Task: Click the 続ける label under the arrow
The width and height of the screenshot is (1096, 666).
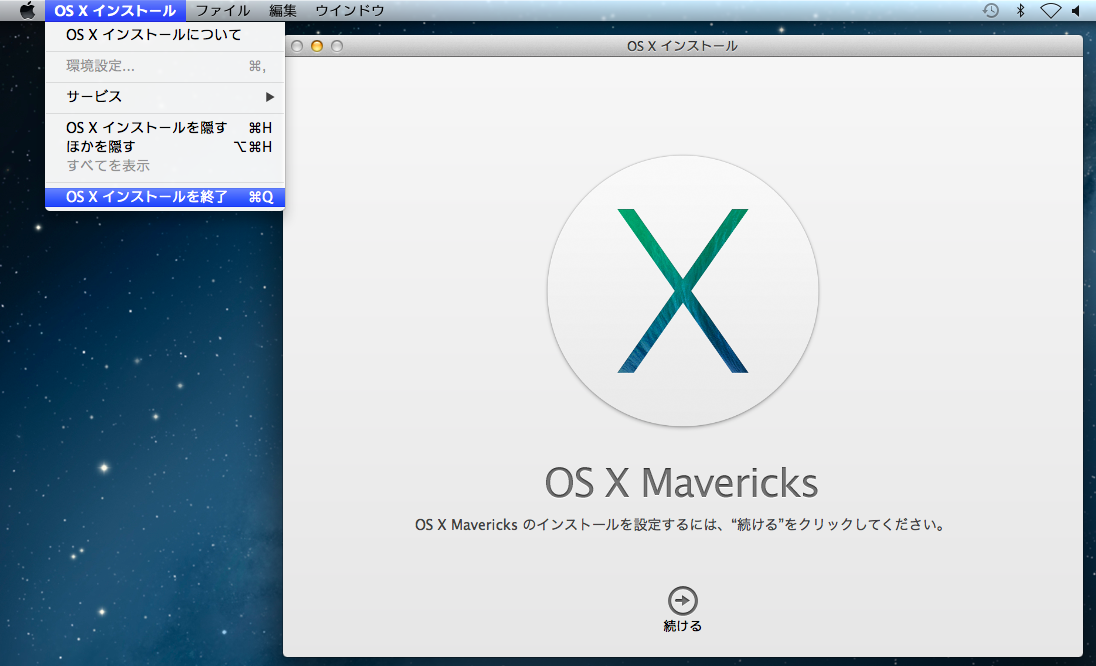Action: [682, 626]
